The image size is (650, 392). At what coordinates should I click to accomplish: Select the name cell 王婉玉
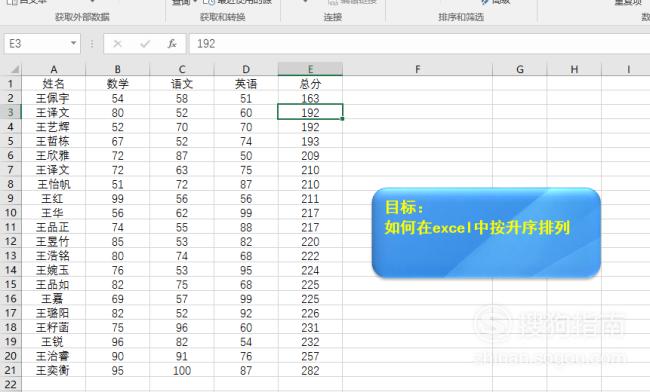[53, 270]
